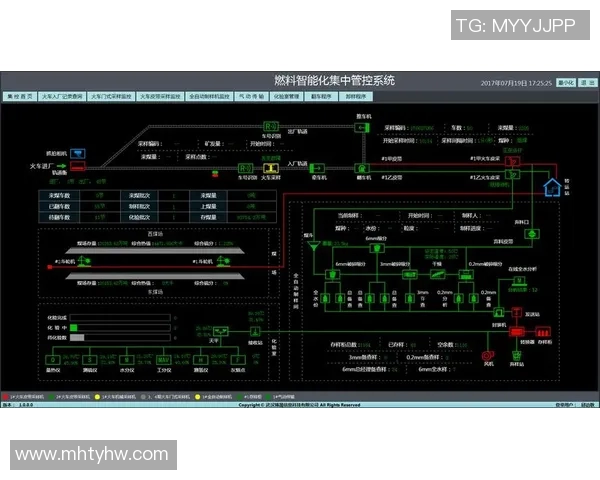Open the 集控首页 home tab
Screen dimensions: 600x480
(20, 97)
